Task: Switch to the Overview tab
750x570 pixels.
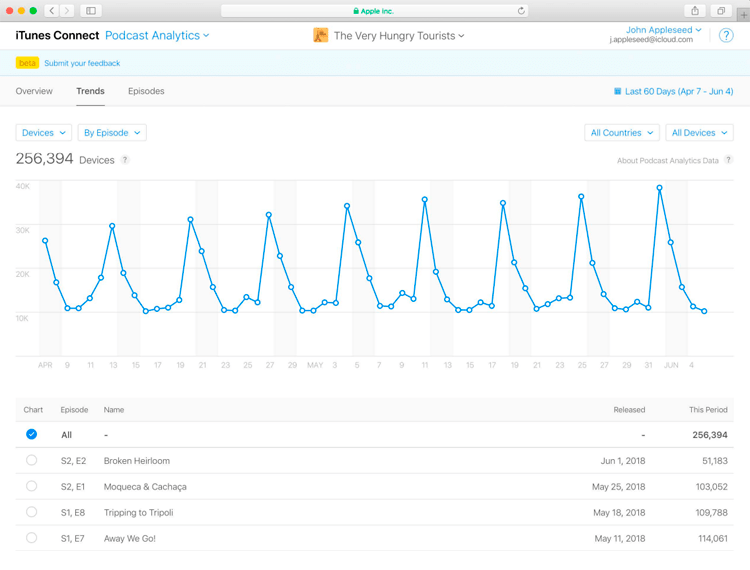Action: pyautogui.click(x=34, y=91)
